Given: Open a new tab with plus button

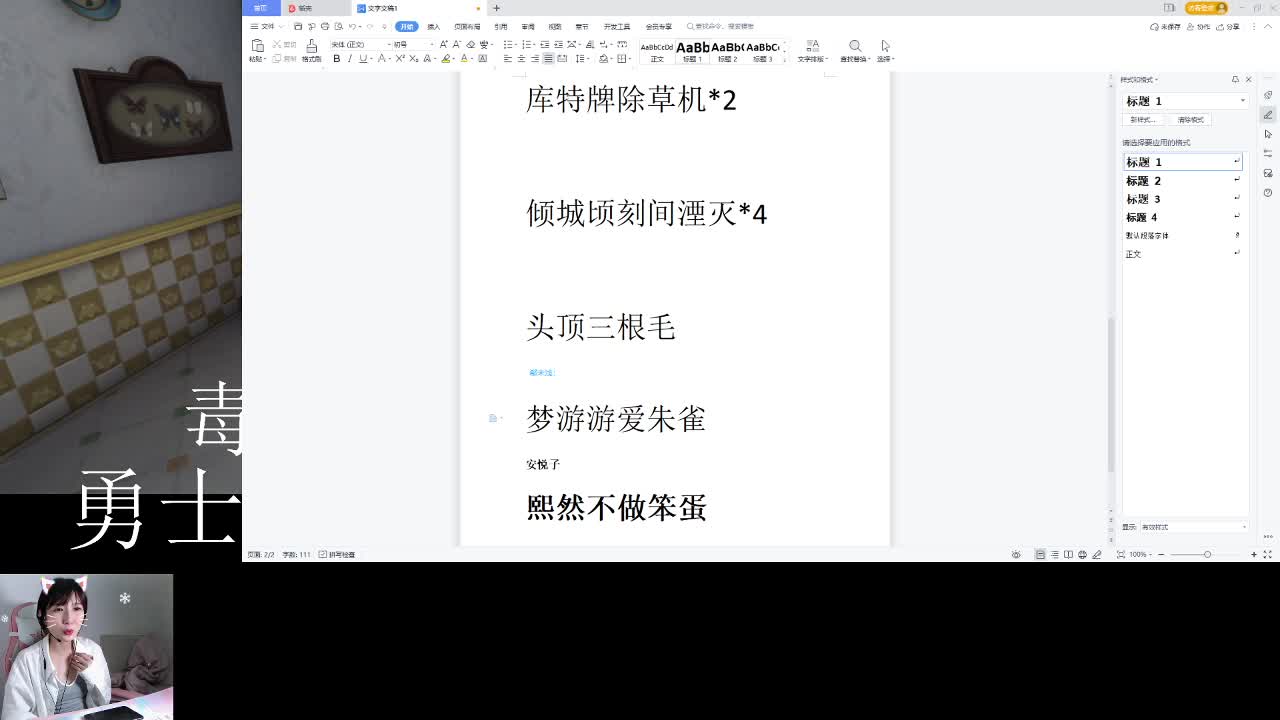Looking at the screenshot, I should tap(496, 8).
